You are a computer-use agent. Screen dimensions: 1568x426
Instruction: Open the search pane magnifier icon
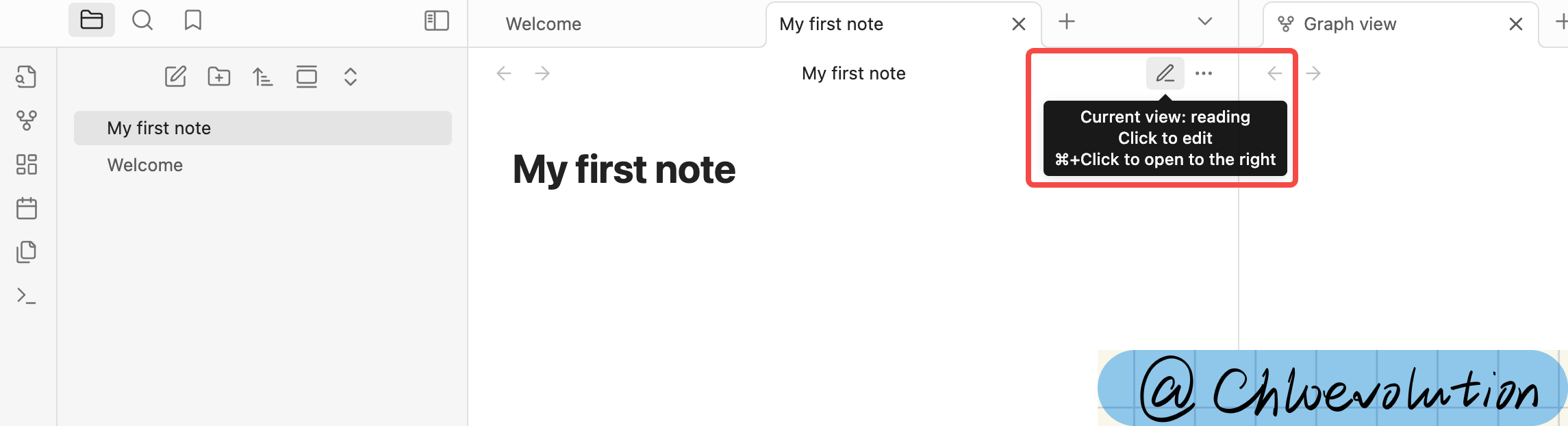pos(142,21)
